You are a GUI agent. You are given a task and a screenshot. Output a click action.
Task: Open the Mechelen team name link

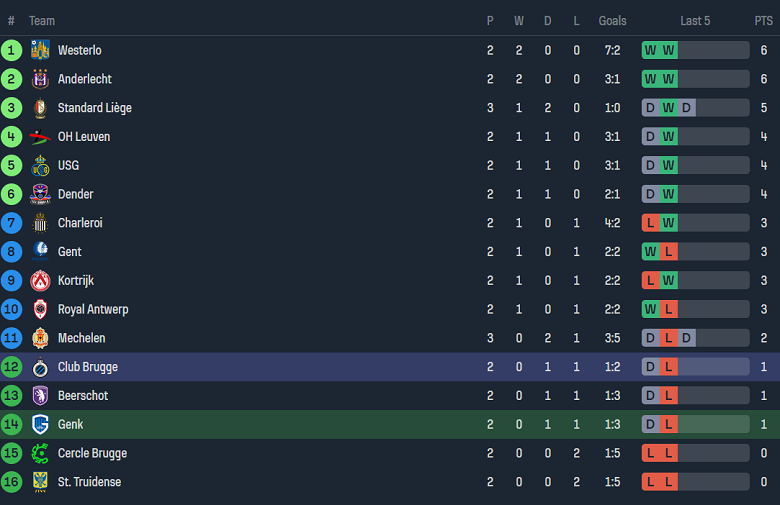pos(81,338)
